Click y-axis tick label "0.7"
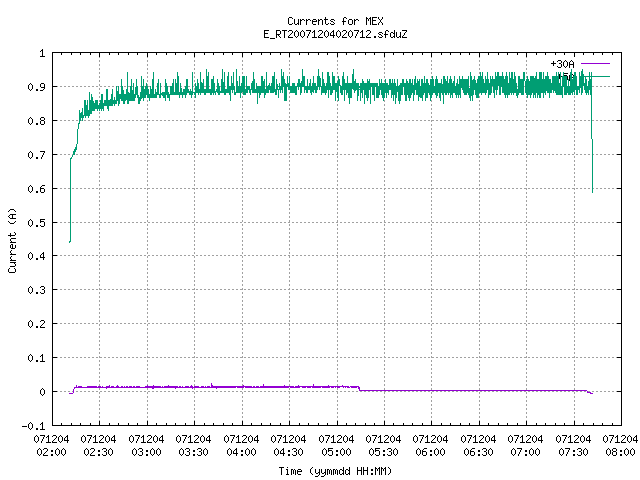 36,155
